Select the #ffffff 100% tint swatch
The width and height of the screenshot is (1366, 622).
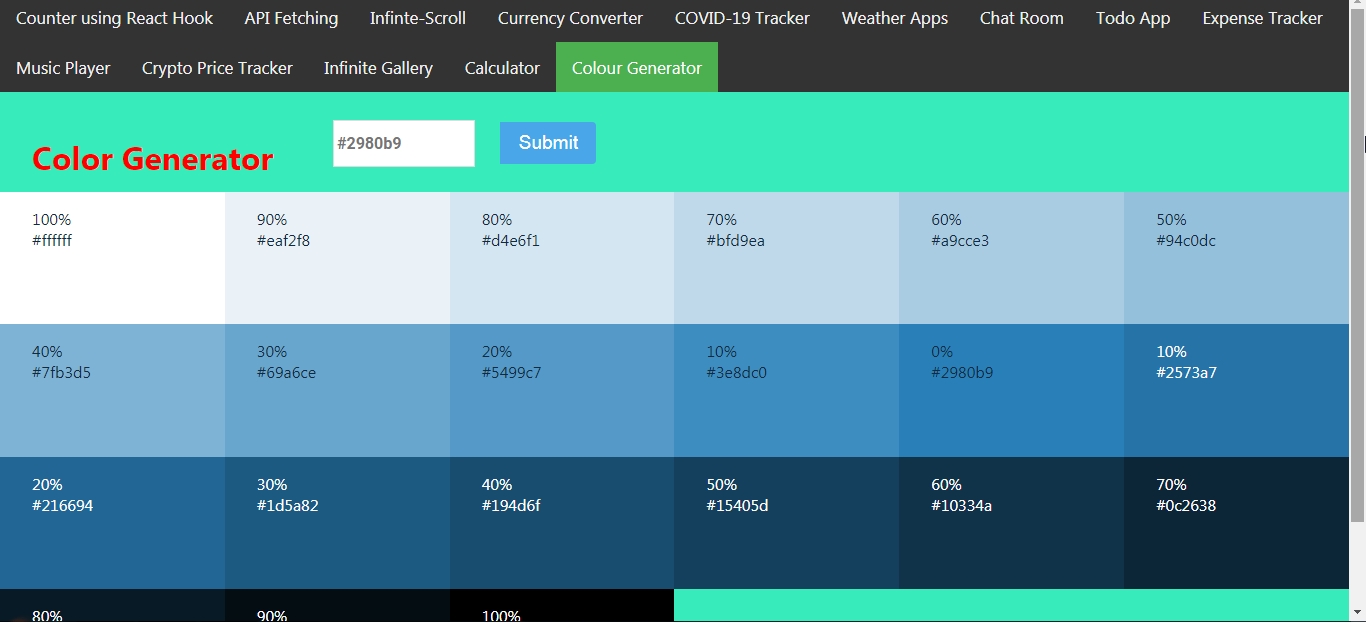click(112, 258)
